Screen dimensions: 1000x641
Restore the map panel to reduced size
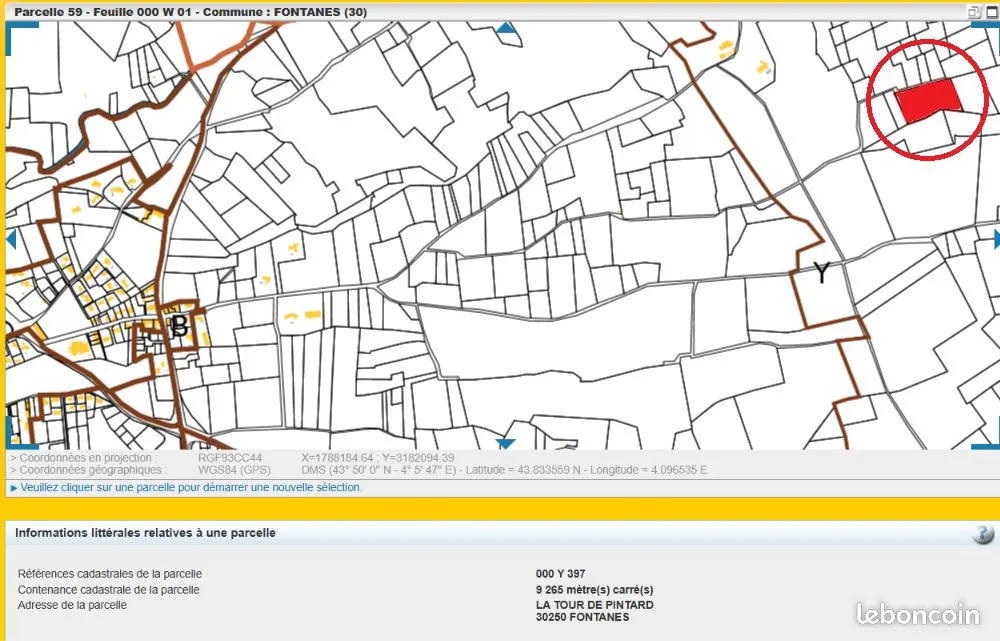(973, 11)
